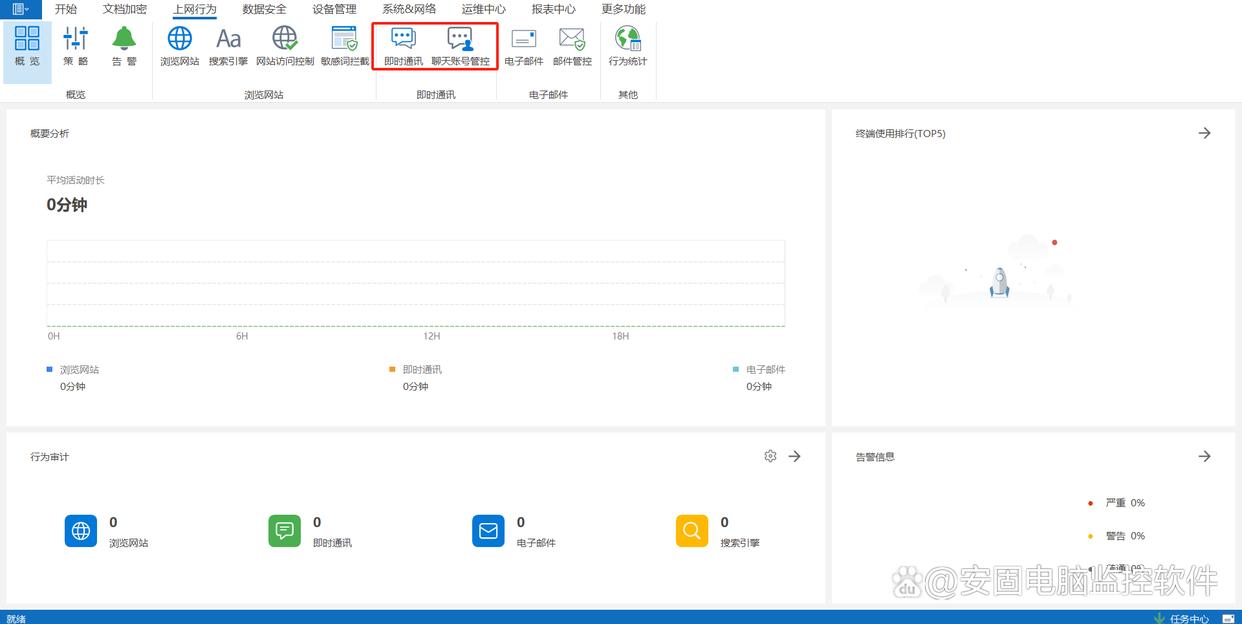Open 浏览网站 globe icon in ribbon
The height and width of the screenshot is (624, 1242).
coord(180,46)
